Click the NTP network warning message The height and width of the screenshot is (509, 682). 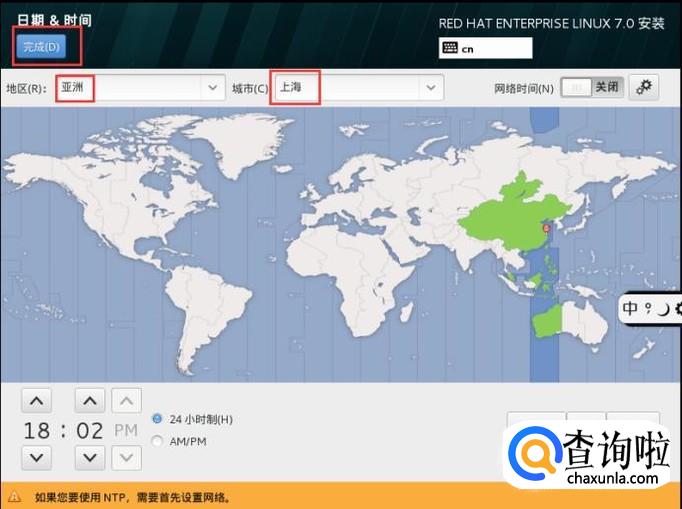[133, 497]
